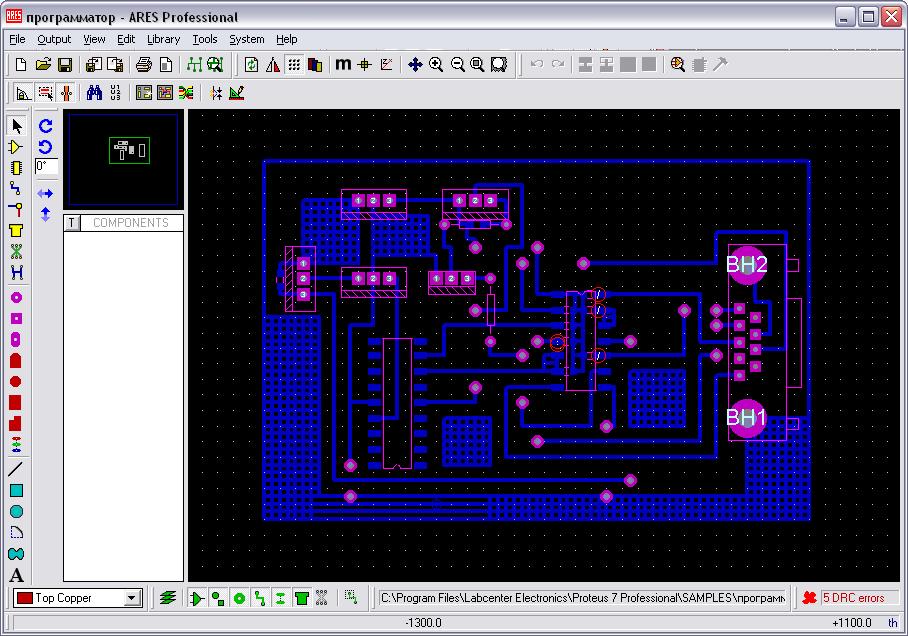Select the 2D Graphics Text tool

click(16, 575)
